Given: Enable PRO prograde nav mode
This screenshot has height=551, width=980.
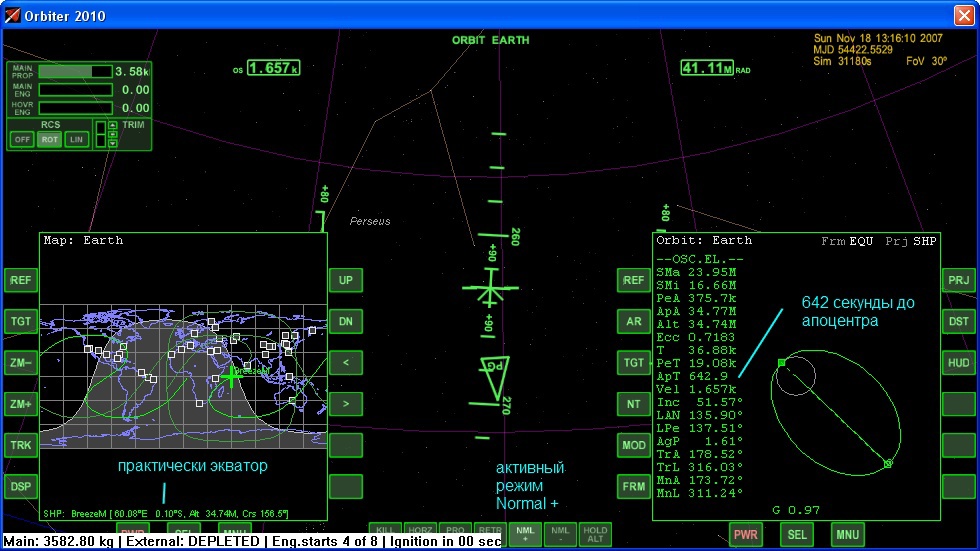Looking at the screenshot, I should pyautogui.click(x=455, y=529).
